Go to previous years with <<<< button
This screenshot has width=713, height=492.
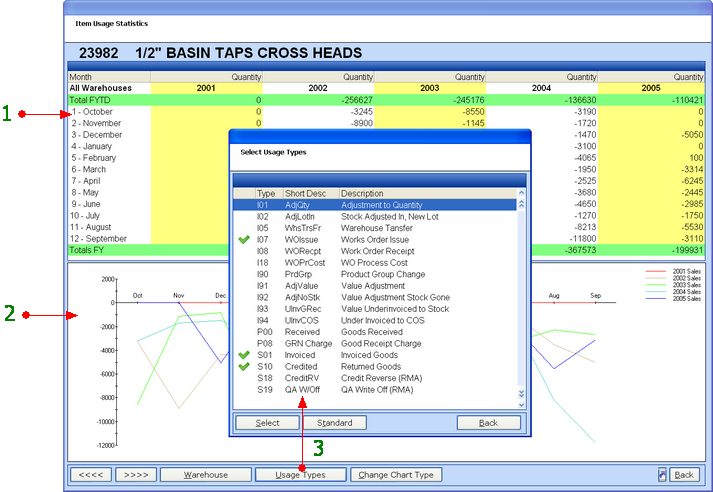[x=90, y=475]
